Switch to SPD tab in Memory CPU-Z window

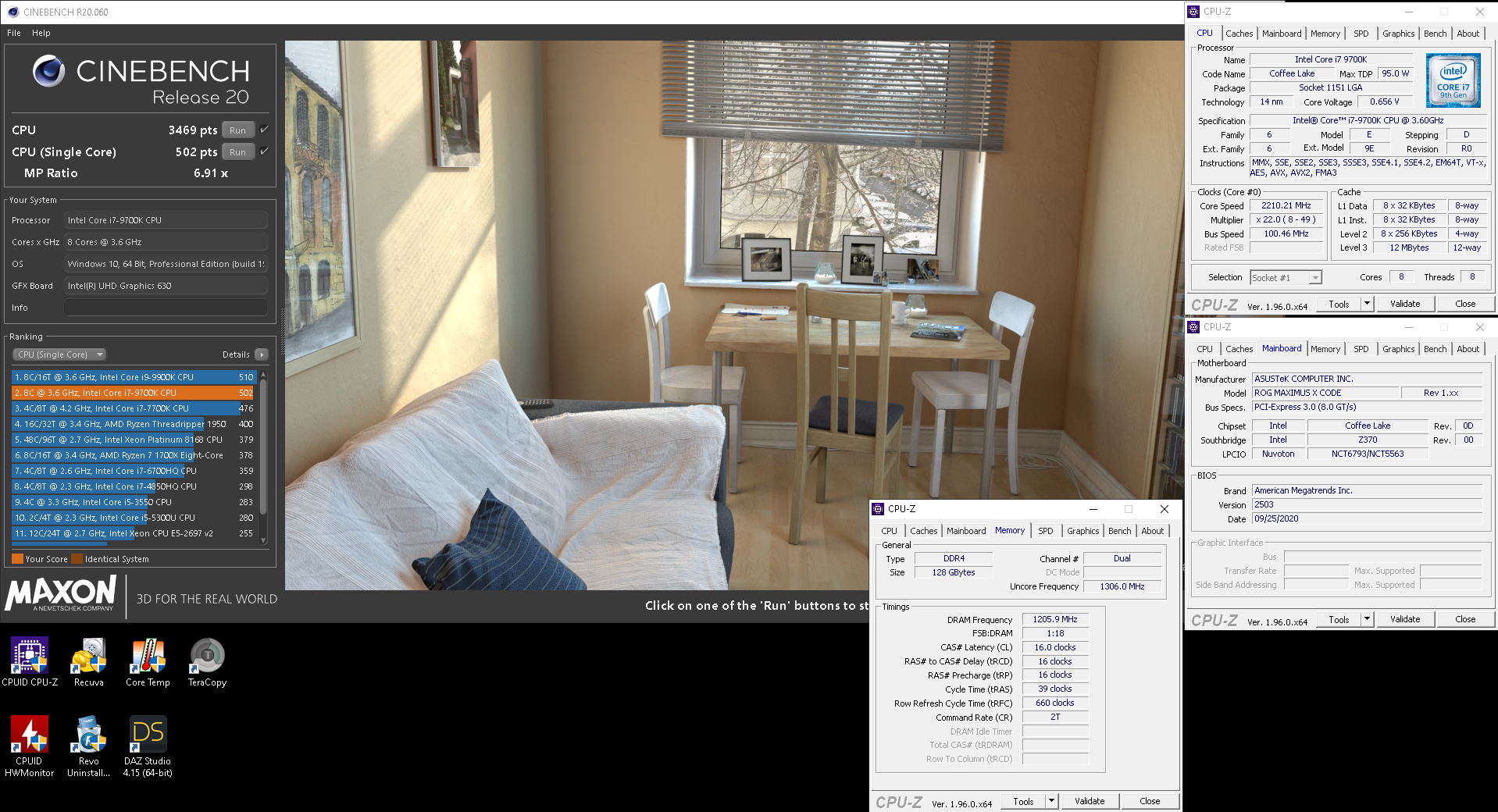pos(1045,531)
